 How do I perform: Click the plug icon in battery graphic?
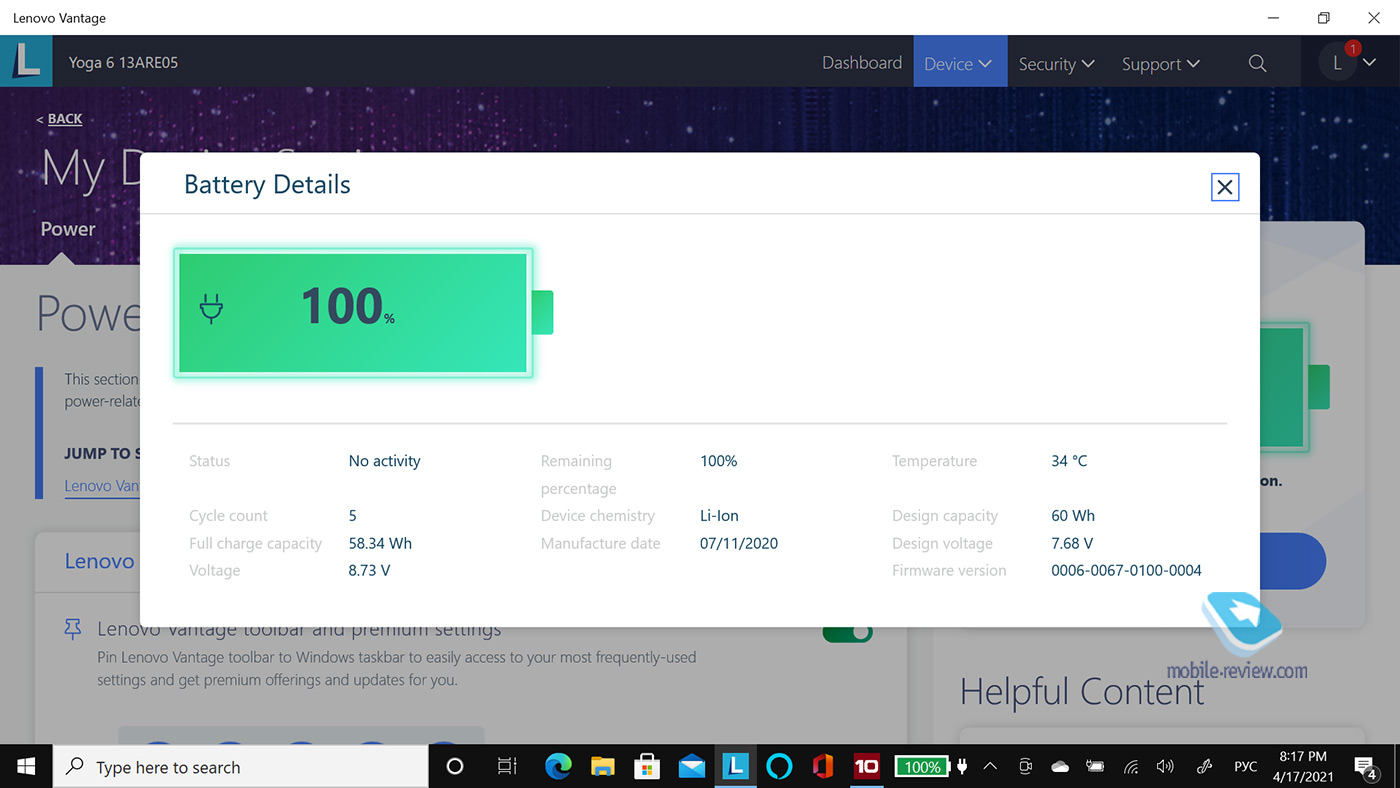[211, 308]
